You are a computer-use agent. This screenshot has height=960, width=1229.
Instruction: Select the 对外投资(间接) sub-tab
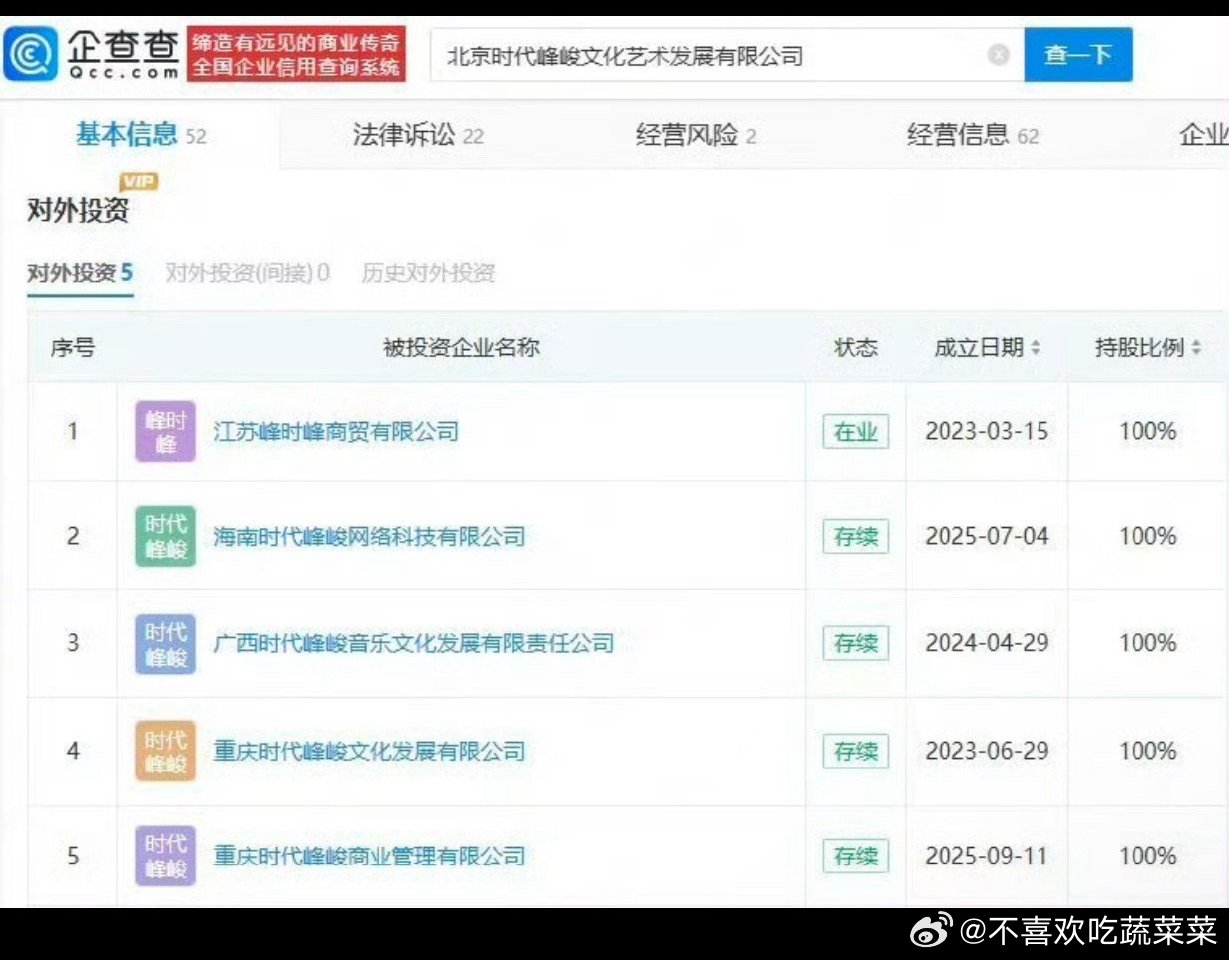pyautogui.click(x=247, y=273)
